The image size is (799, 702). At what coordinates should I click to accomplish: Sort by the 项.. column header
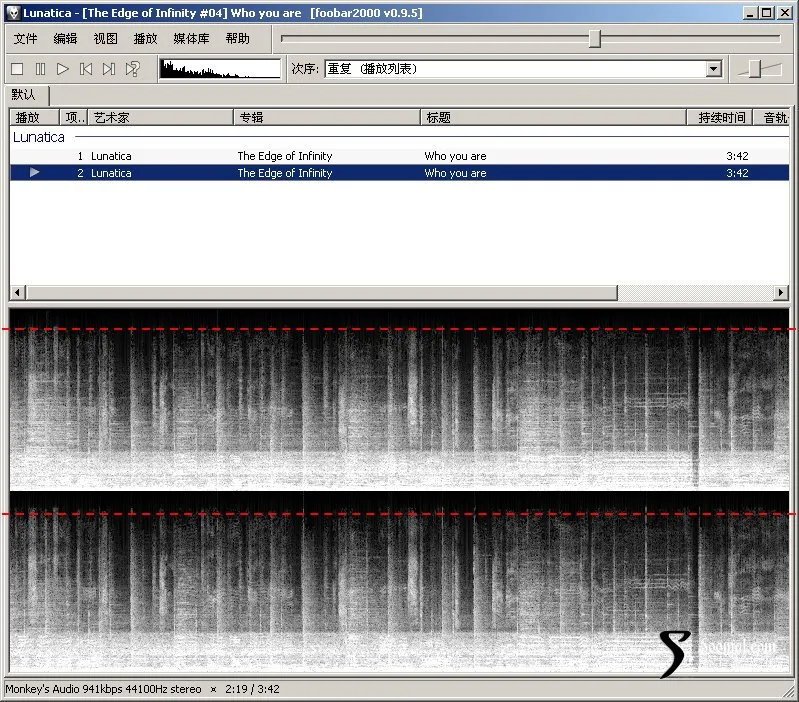[74, 118]
